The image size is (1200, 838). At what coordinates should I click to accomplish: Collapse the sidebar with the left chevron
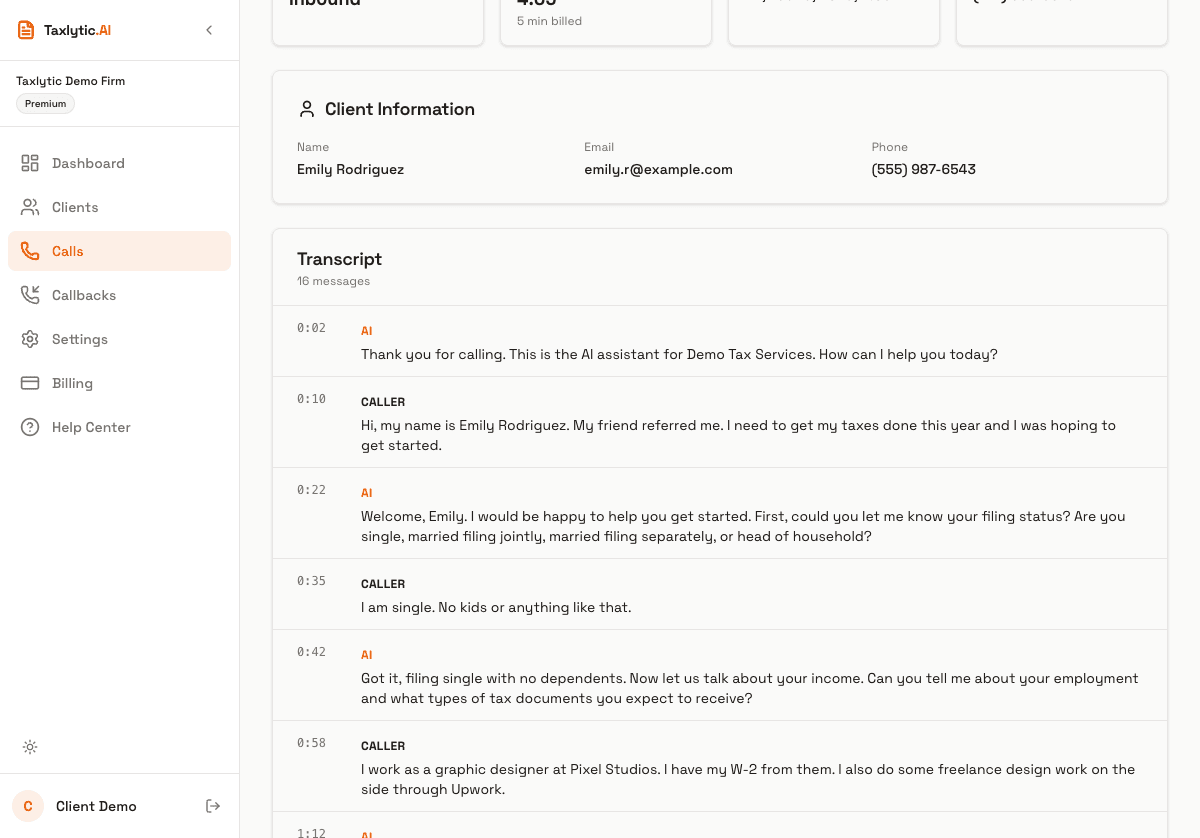click(209, 30)
